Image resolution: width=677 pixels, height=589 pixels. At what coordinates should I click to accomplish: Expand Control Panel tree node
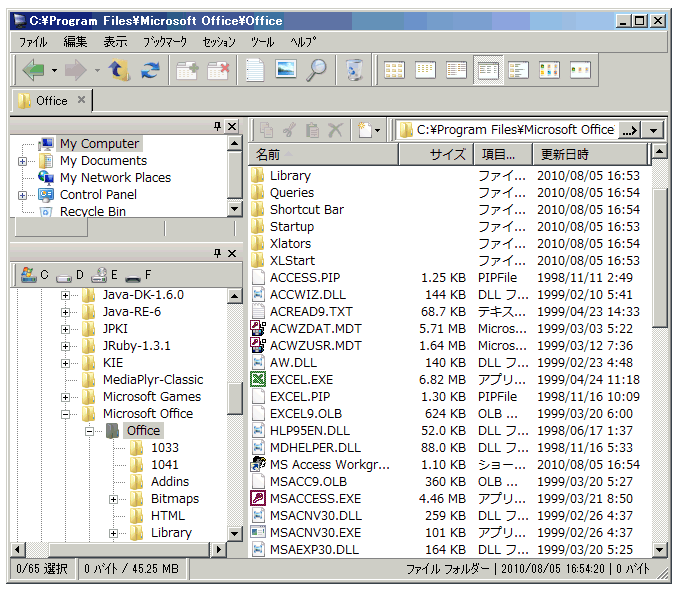(22, 195)
